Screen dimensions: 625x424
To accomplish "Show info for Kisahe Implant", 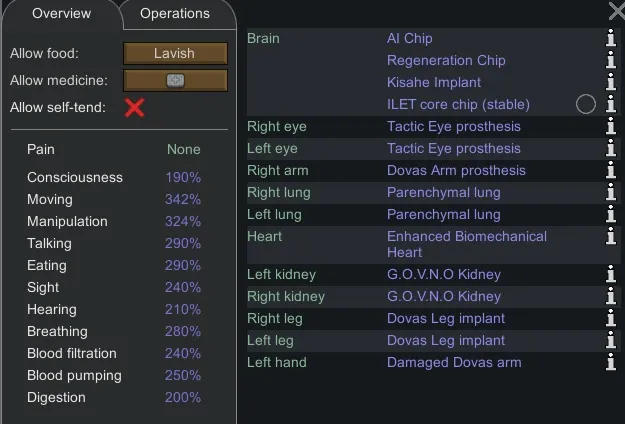I will 611,82.
